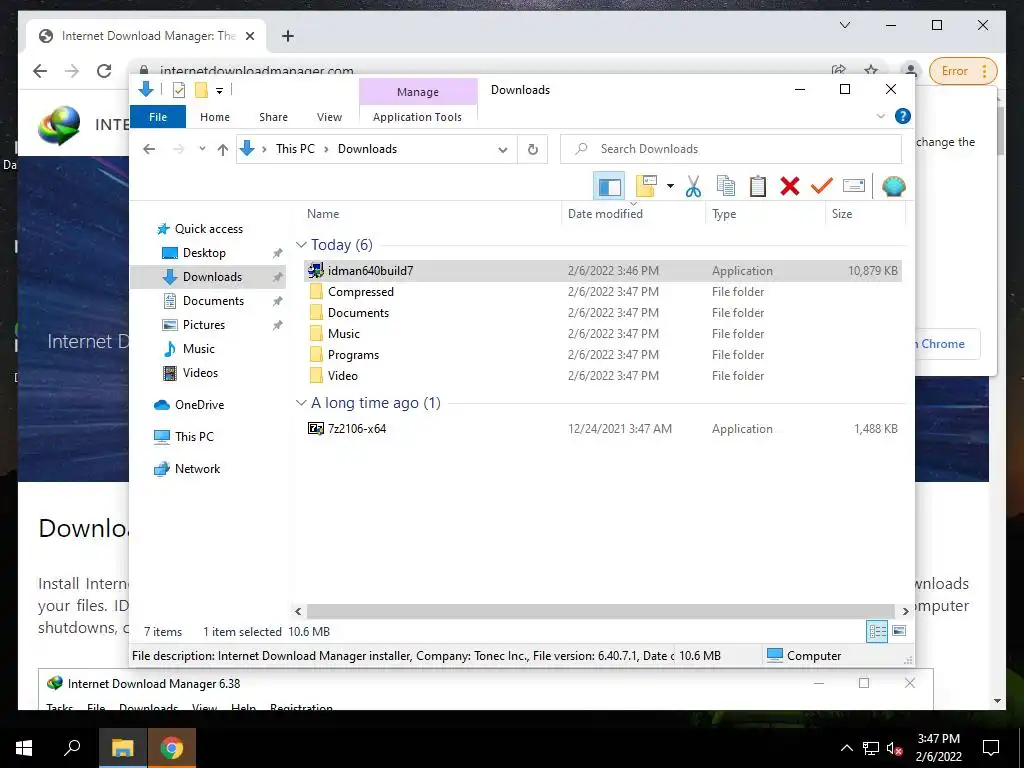Expand the ribbon with the chevron
Image resolution: width=1024 pixels, height=768 pixels.
[880, 116]
